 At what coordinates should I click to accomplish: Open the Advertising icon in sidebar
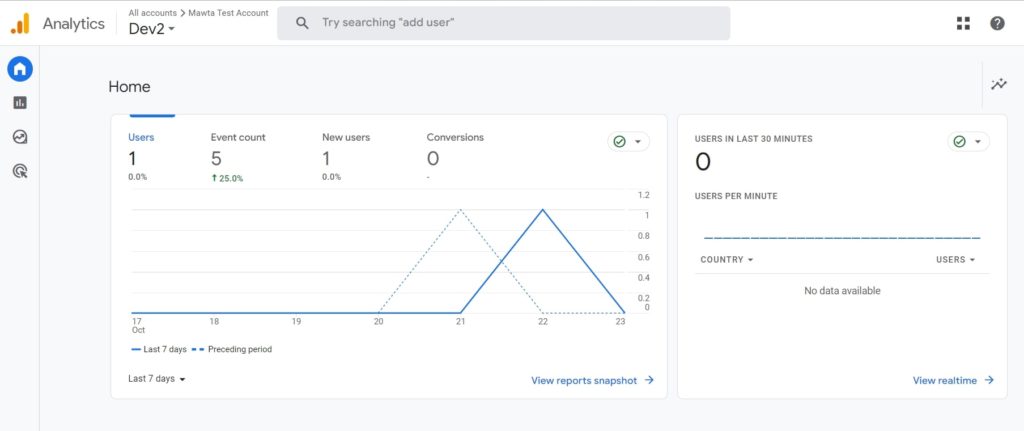click(20, 172)
